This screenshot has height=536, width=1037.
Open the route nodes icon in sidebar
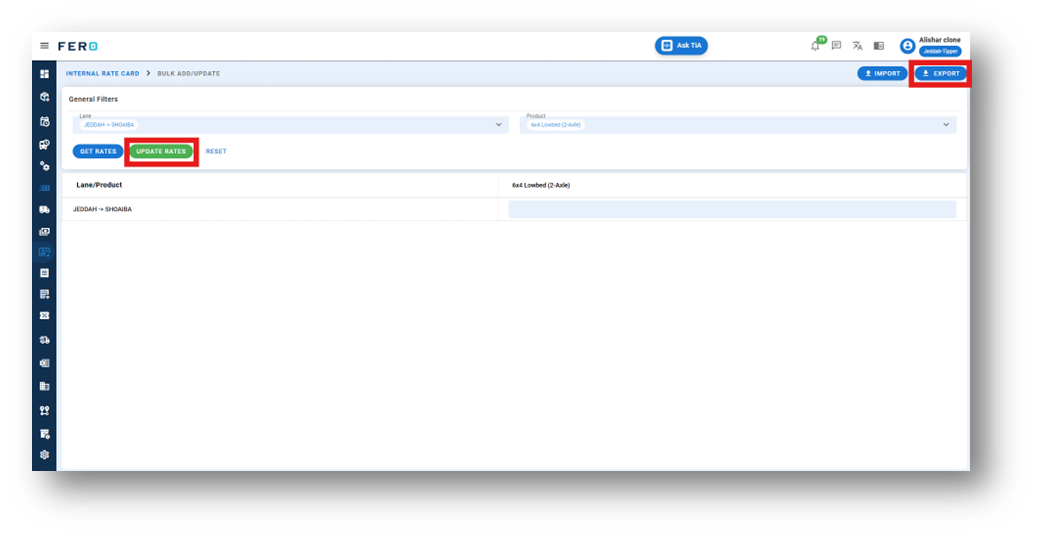[x=44, y=410]
